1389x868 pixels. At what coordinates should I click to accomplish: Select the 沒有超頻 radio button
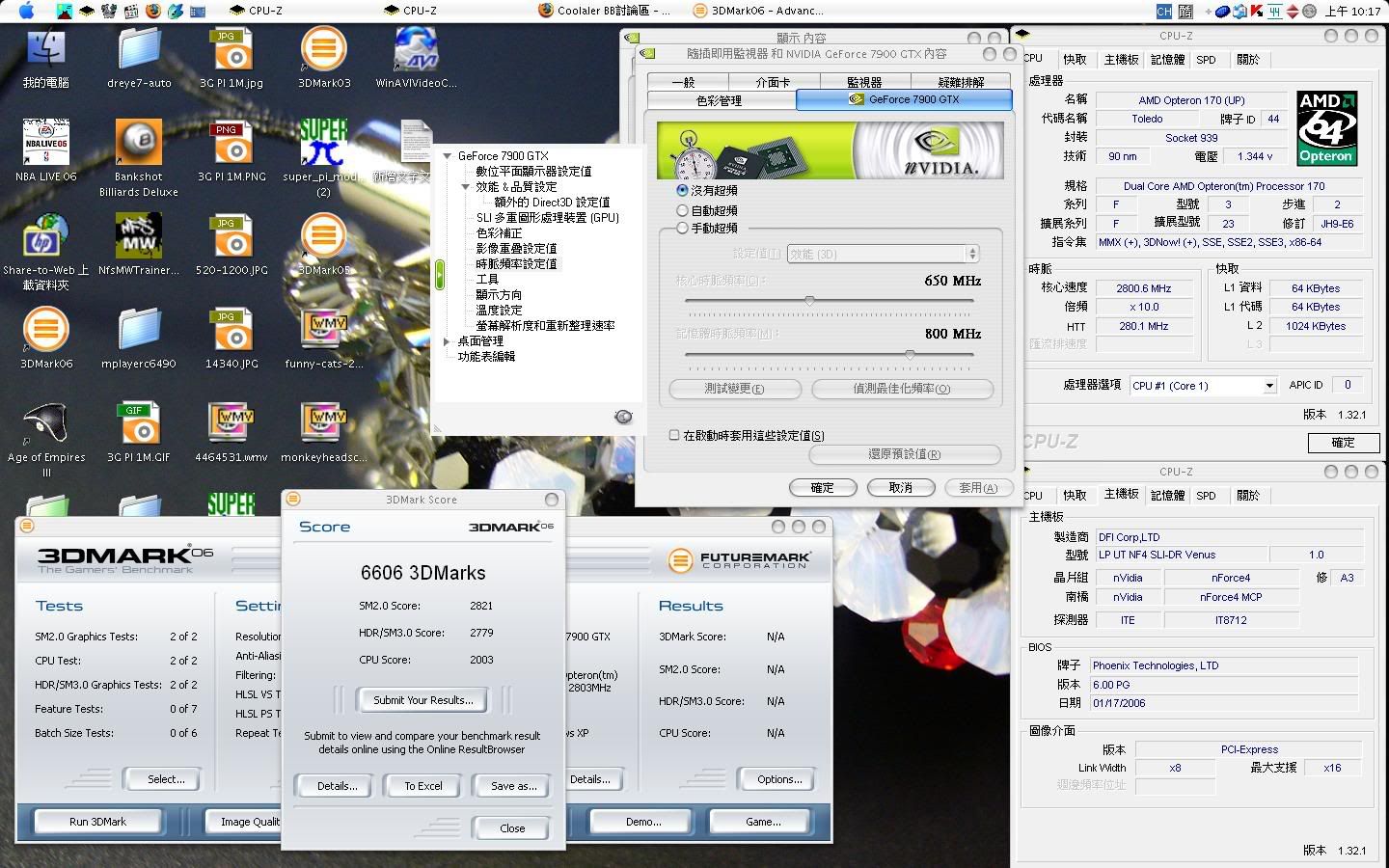682,191
